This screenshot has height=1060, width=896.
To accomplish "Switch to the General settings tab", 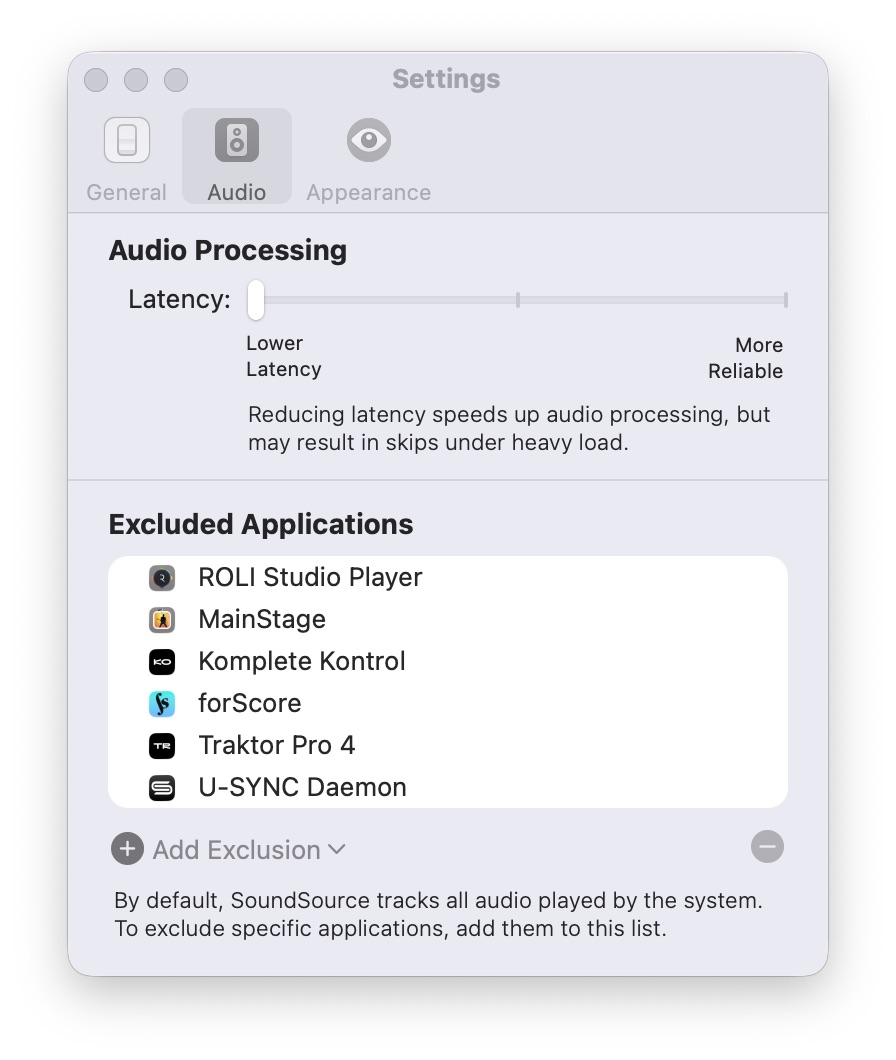I will 127,158.
